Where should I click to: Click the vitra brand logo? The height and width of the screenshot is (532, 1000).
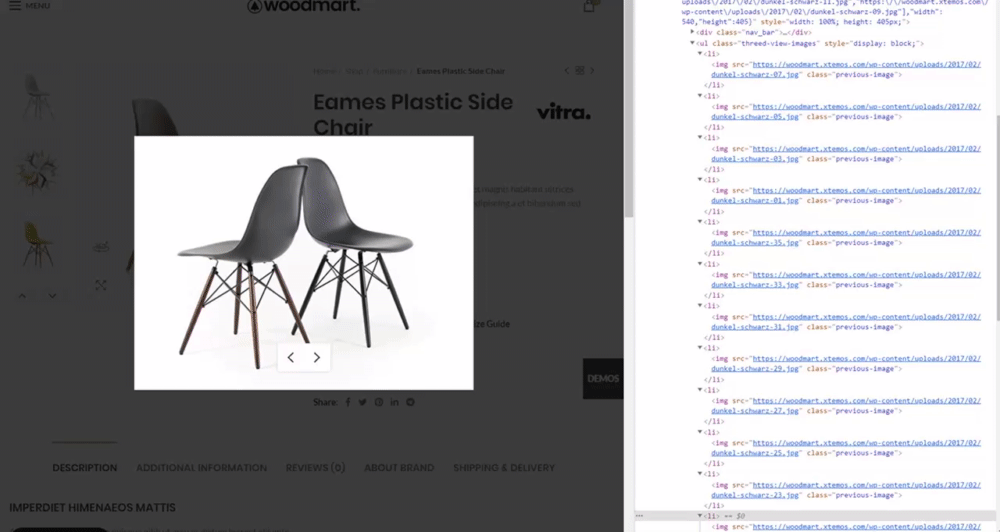(564, 112)
